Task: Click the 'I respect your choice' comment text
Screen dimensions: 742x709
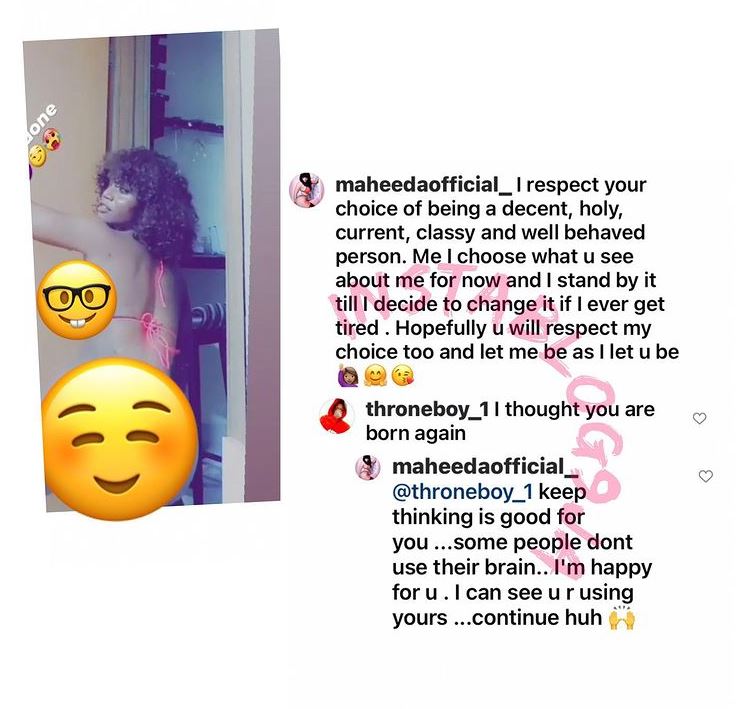Action: tap(507, 268)
